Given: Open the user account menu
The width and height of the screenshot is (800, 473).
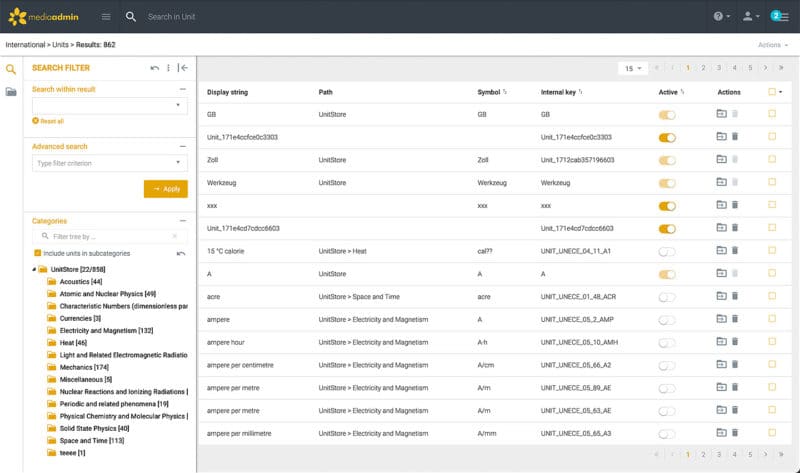Looking at the screenshot, I should point(751,16).
